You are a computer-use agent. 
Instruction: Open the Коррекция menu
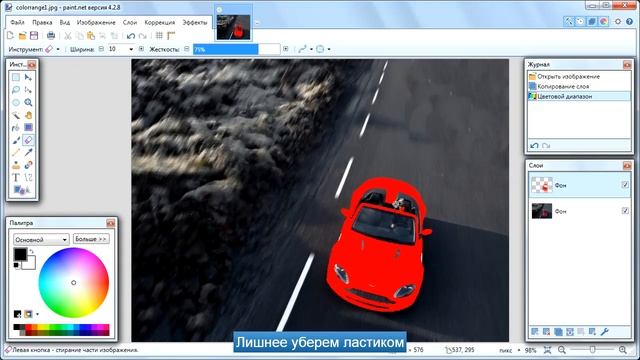click(160, 22)
